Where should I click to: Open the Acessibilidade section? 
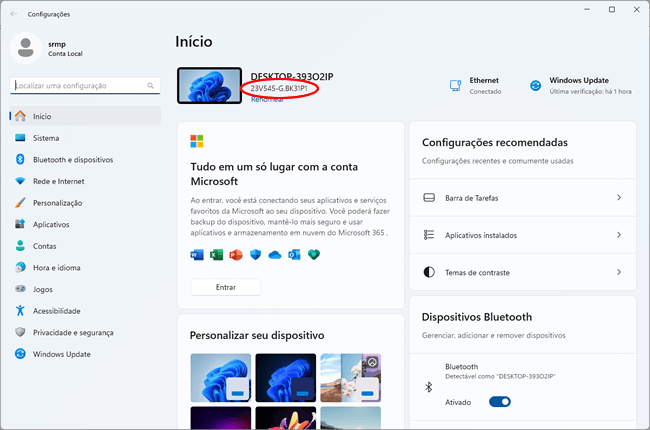(x=85, y=310)
